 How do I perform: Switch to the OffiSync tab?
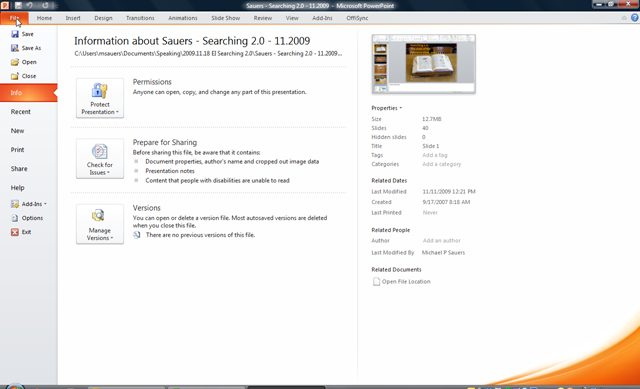tap(357, 18)
